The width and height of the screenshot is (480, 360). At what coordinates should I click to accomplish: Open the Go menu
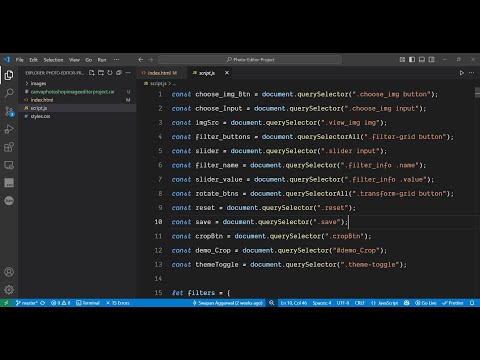(88, 60)
